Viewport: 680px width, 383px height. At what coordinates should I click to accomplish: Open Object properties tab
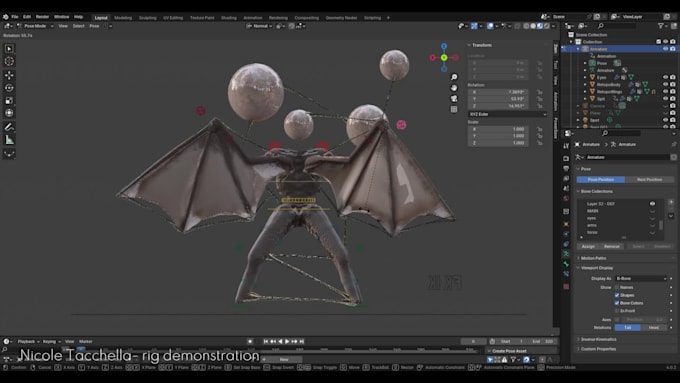[566, 224]
